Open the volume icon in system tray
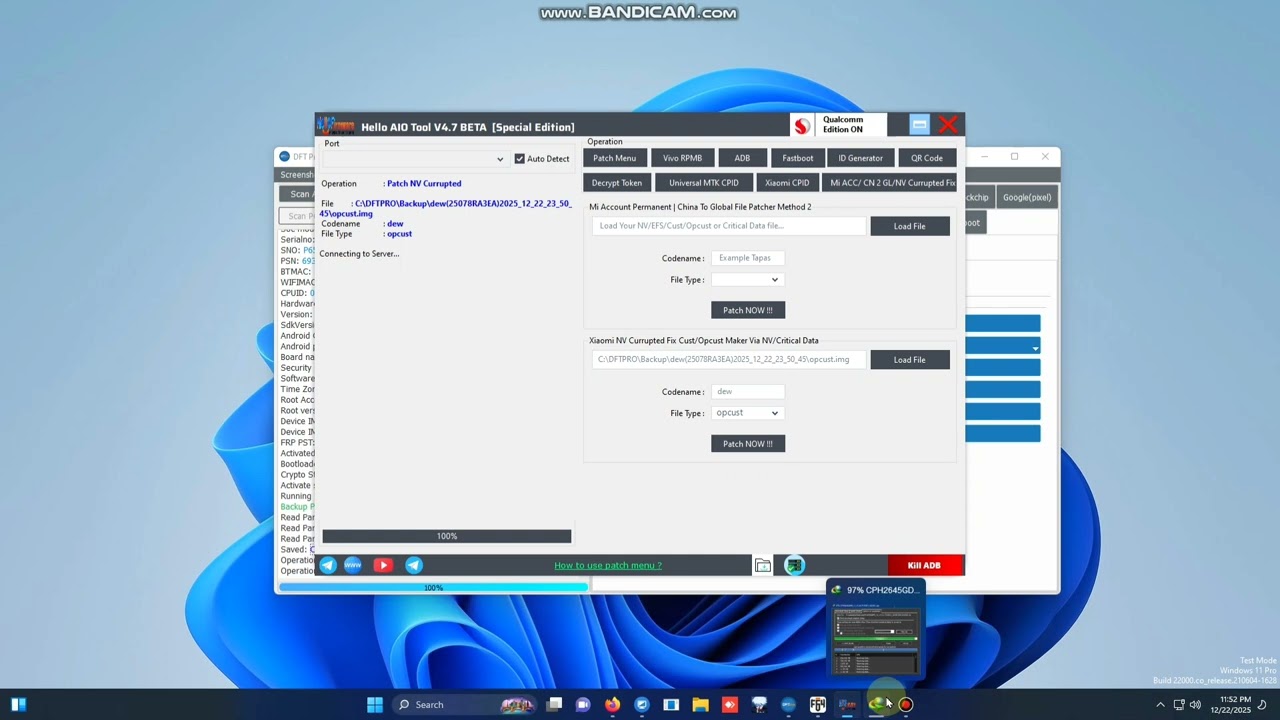The height and width of the screenshot is (720, 1280). tap(1195, 704)
